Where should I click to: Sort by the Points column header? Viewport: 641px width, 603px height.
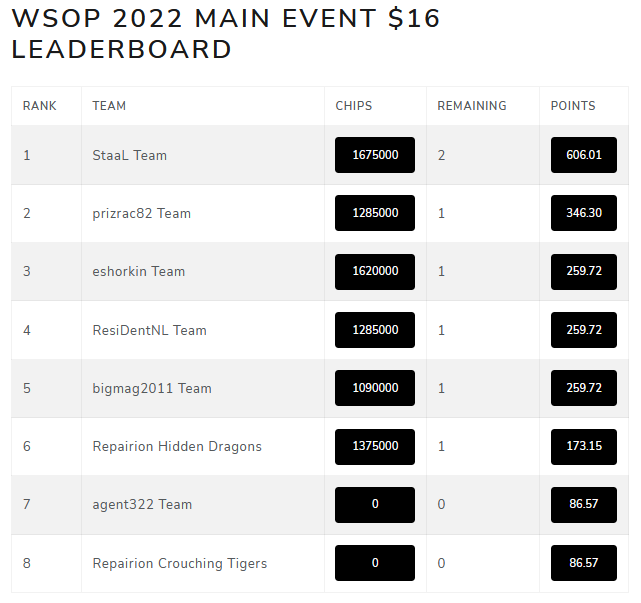[x=573, y=106]
